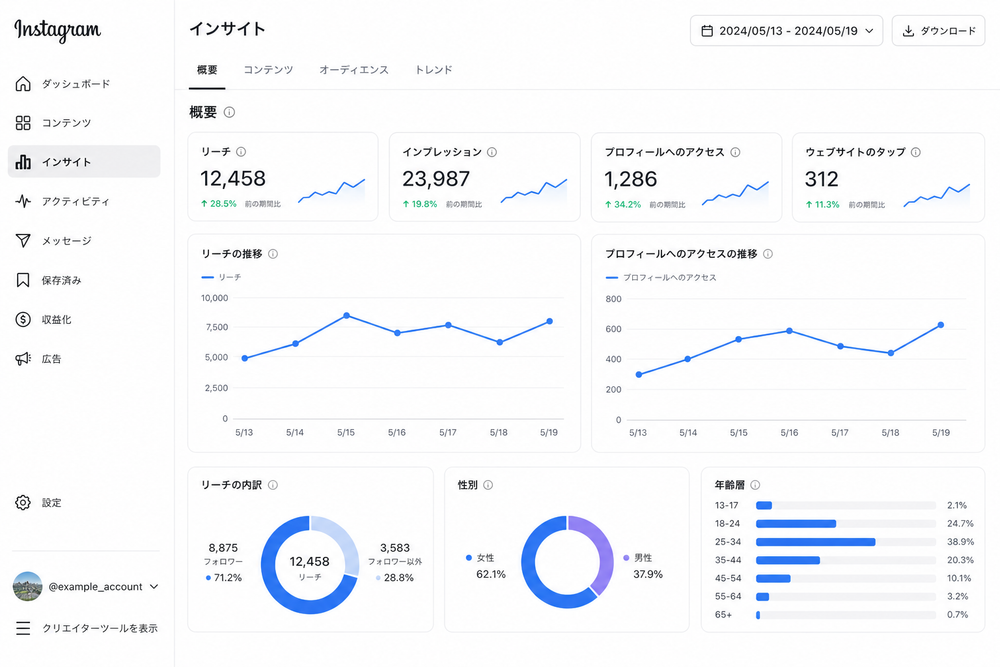Click info icon beside リーチの内訳

[273, 485]
